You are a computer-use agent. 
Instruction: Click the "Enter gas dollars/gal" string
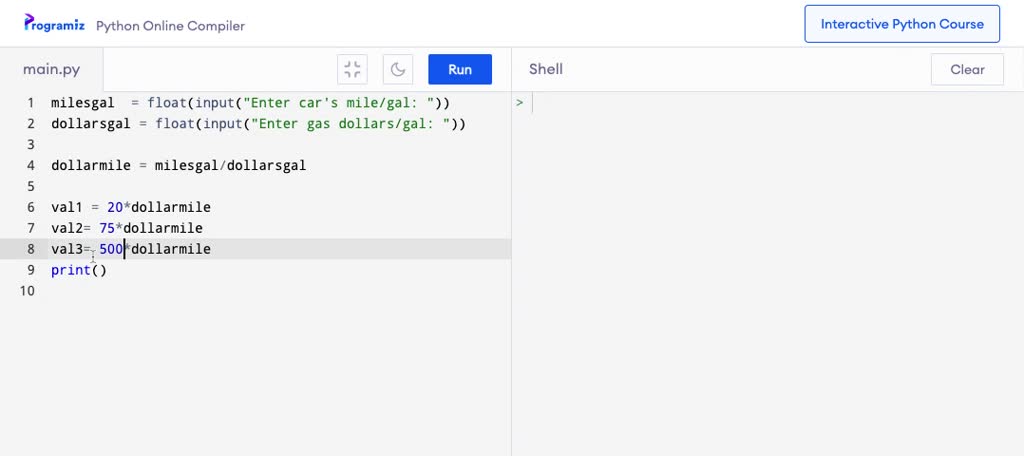click(x=350, y=123)
